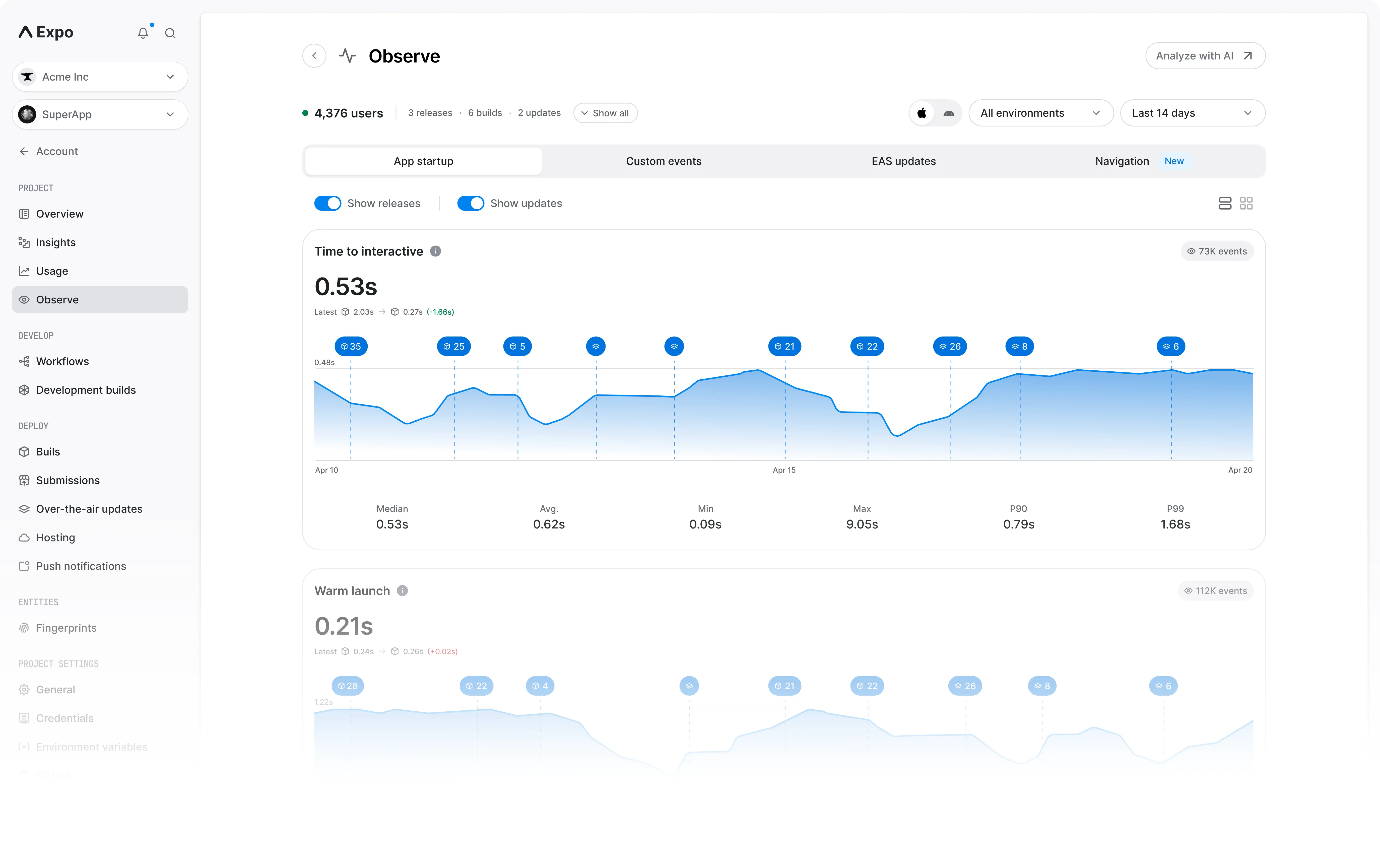Image resolution: width=1380 pixels, height=868 pixels.
Task: Click the Time to interactive update marker 6
Action: 1171,346
